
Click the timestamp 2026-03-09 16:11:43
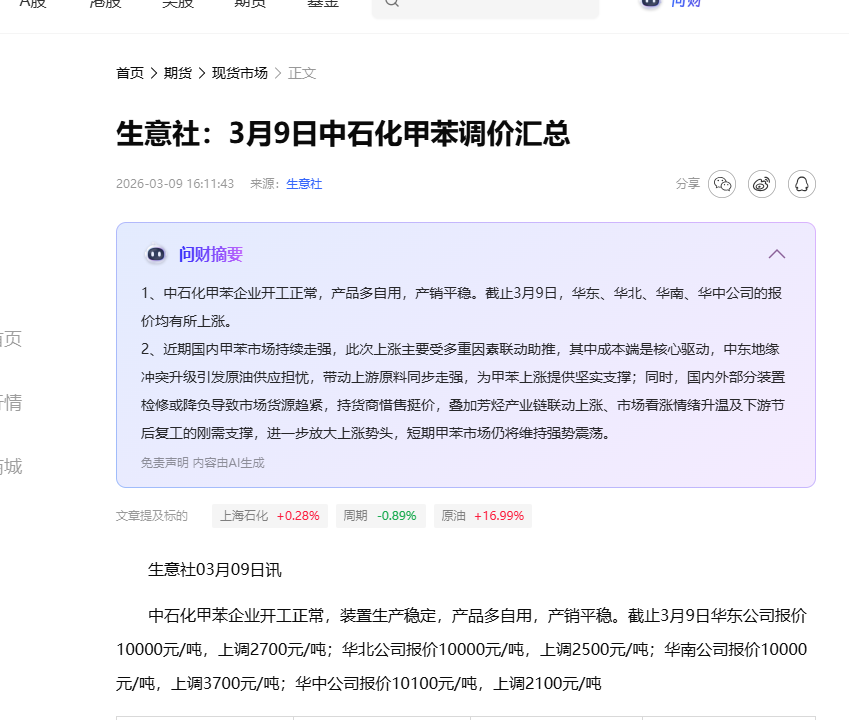tap(175, 184)
